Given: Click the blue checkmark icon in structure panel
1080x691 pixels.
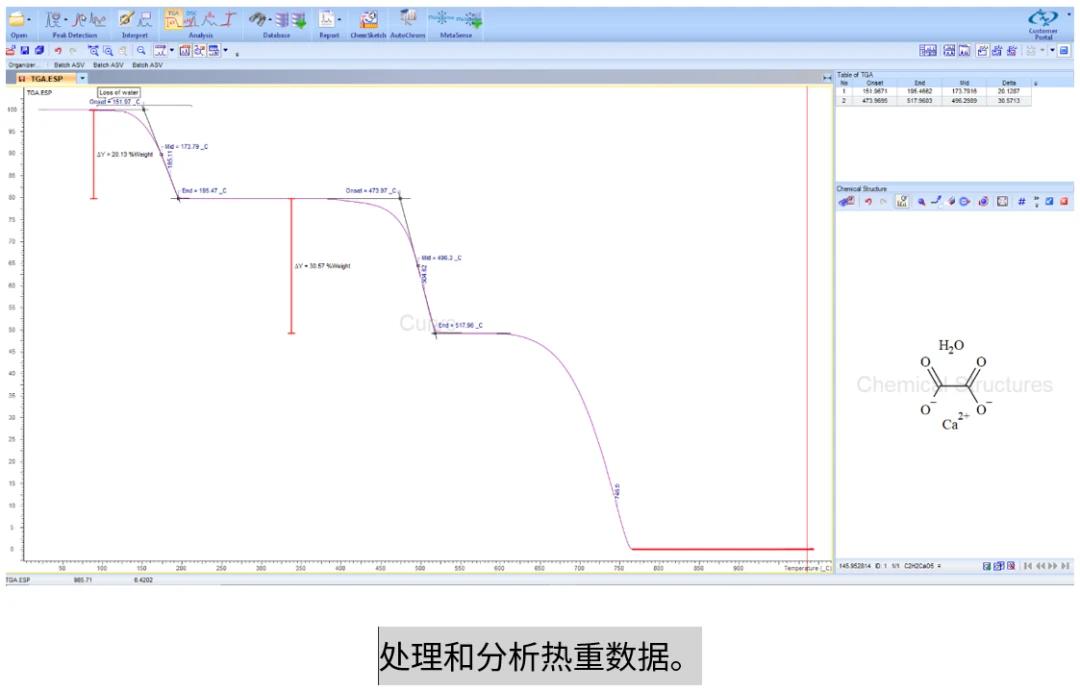Looking at the screenshot, I should tap(1049, 201).
